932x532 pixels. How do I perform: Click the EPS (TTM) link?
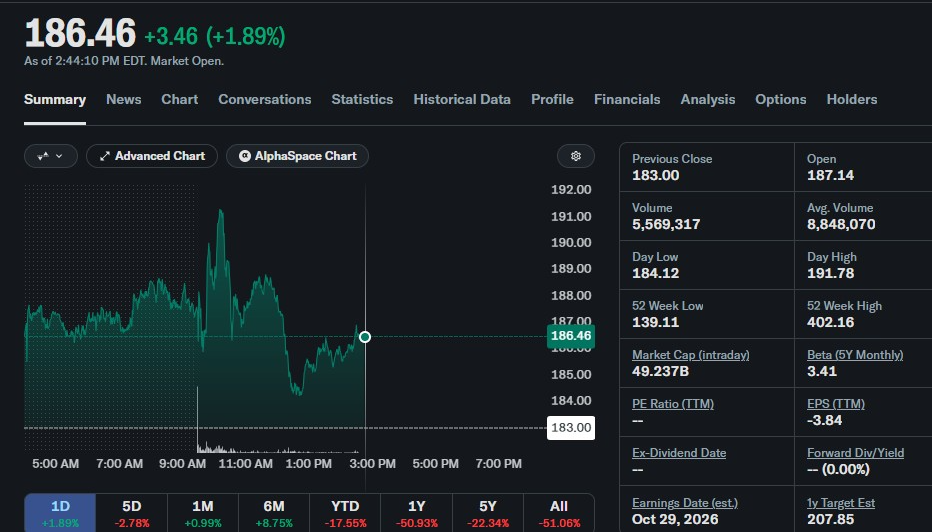pos(836,404)
